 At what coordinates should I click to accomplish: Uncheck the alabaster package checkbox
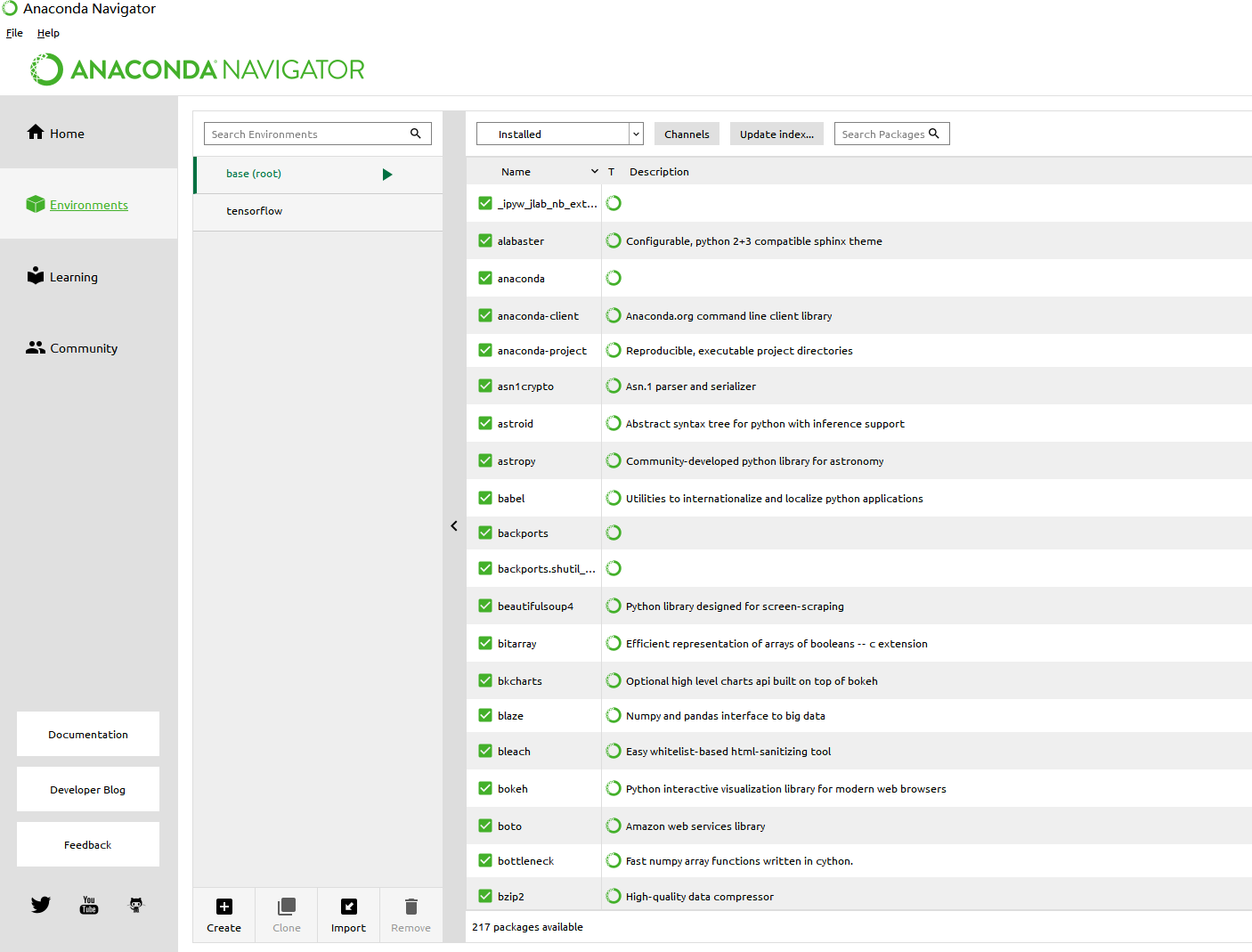pyautogui.click(x=485, y=240)
